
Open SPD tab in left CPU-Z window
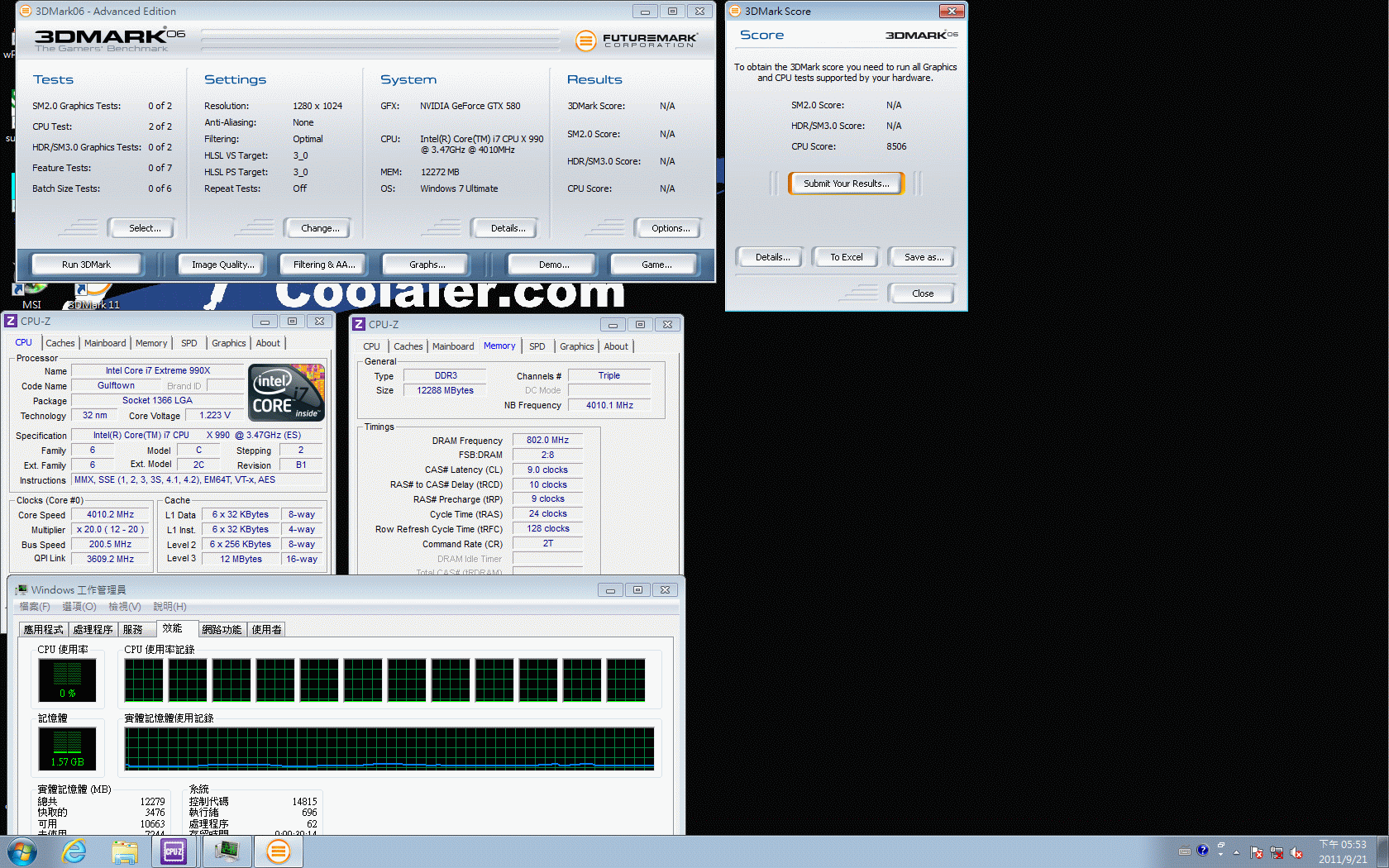point(189,343)
